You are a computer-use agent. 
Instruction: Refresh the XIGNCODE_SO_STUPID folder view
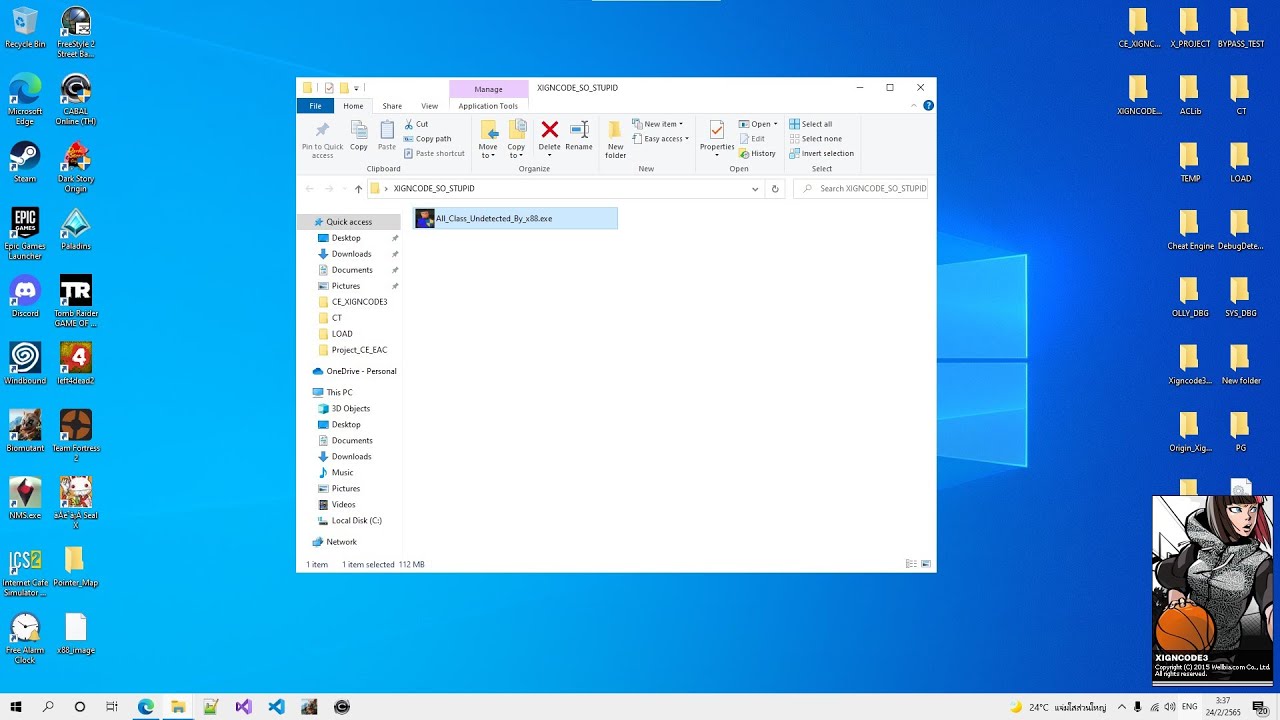click(x=774, y=188)
